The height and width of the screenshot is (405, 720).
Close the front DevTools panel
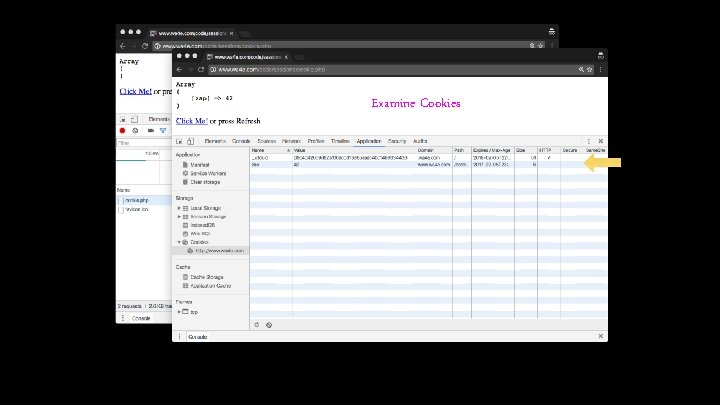point(601,141)
